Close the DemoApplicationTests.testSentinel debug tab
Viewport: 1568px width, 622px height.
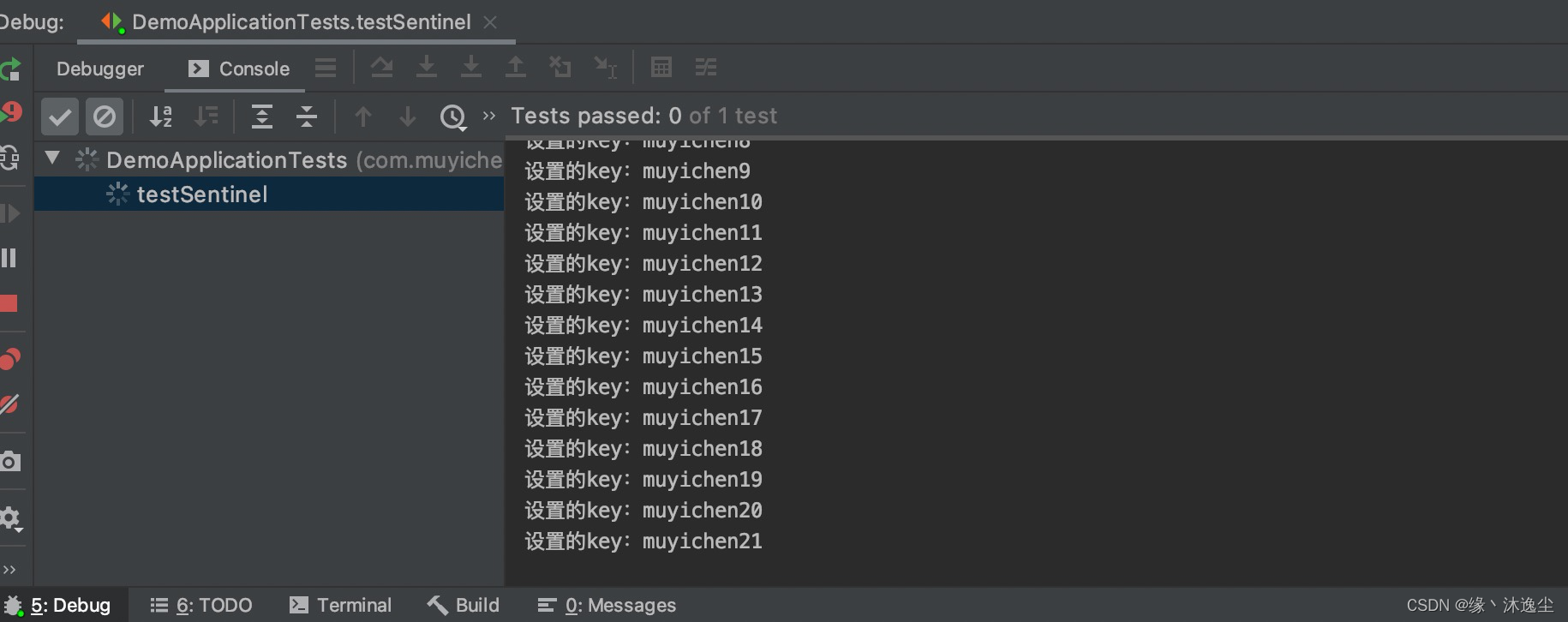(x=490, y=22)
